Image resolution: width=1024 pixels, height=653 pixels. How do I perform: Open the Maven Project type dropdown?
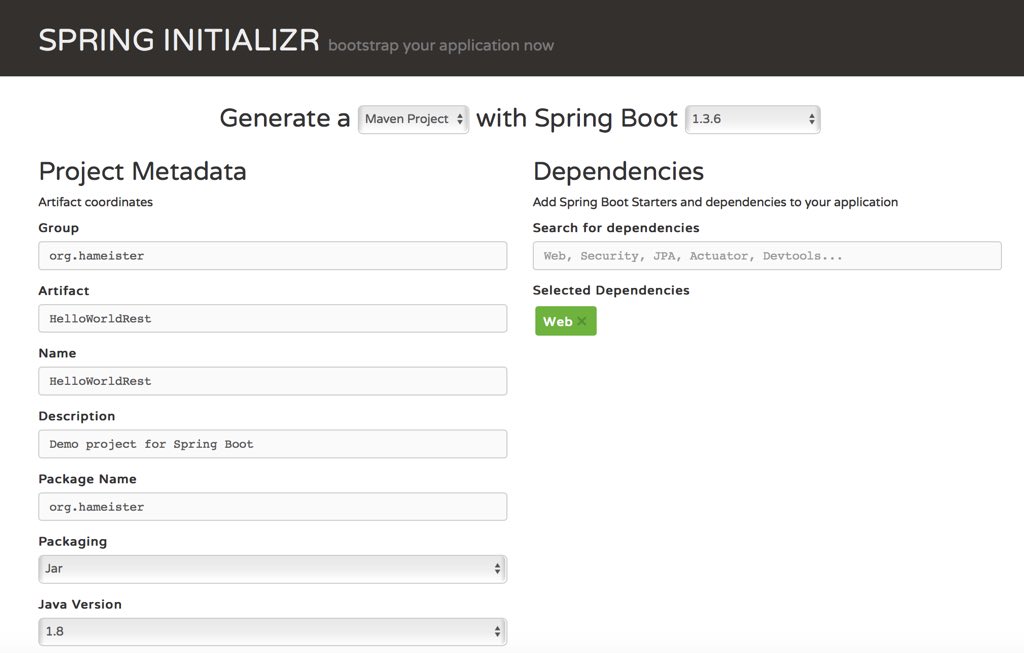click(413, 119)
